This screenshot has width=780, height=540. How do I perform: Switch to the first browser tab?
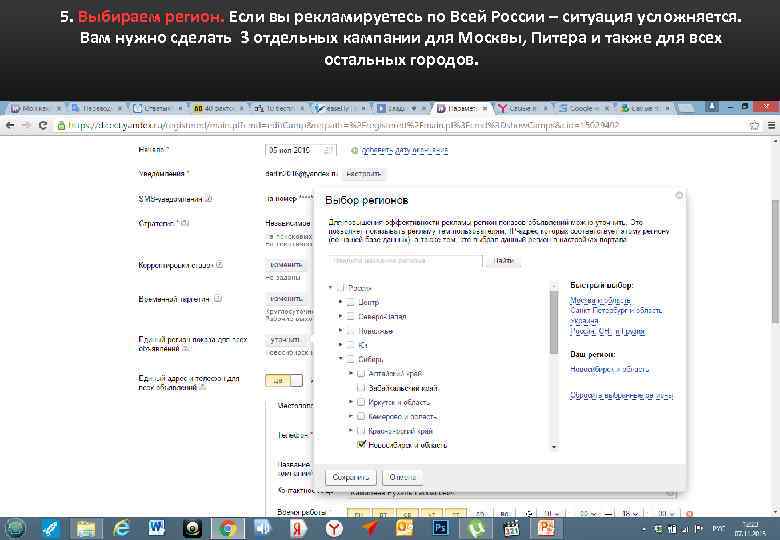point(35,108)
